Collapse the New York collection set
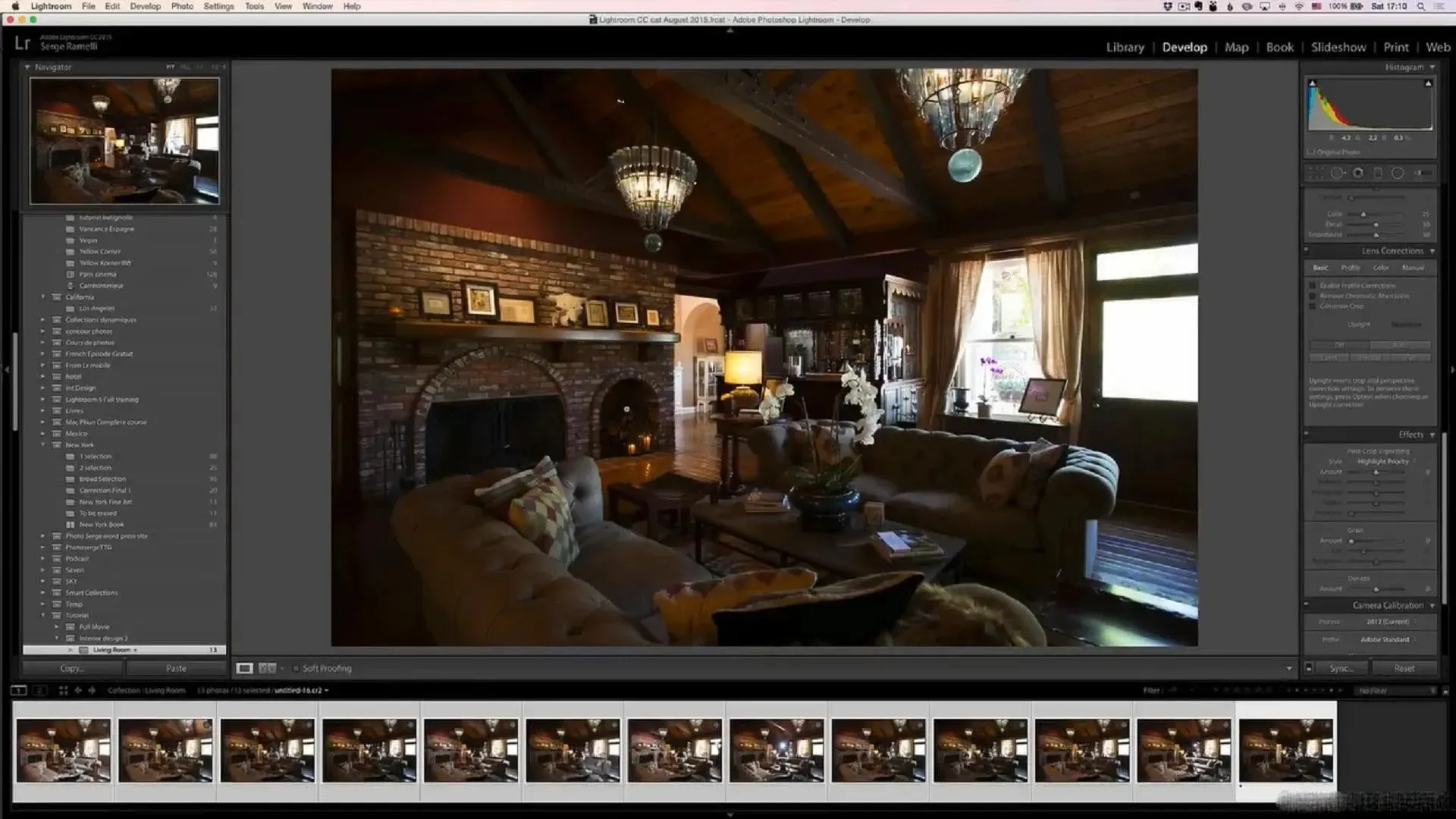Viewport: 1456px width, 819px height. click(x=43, y=445)
